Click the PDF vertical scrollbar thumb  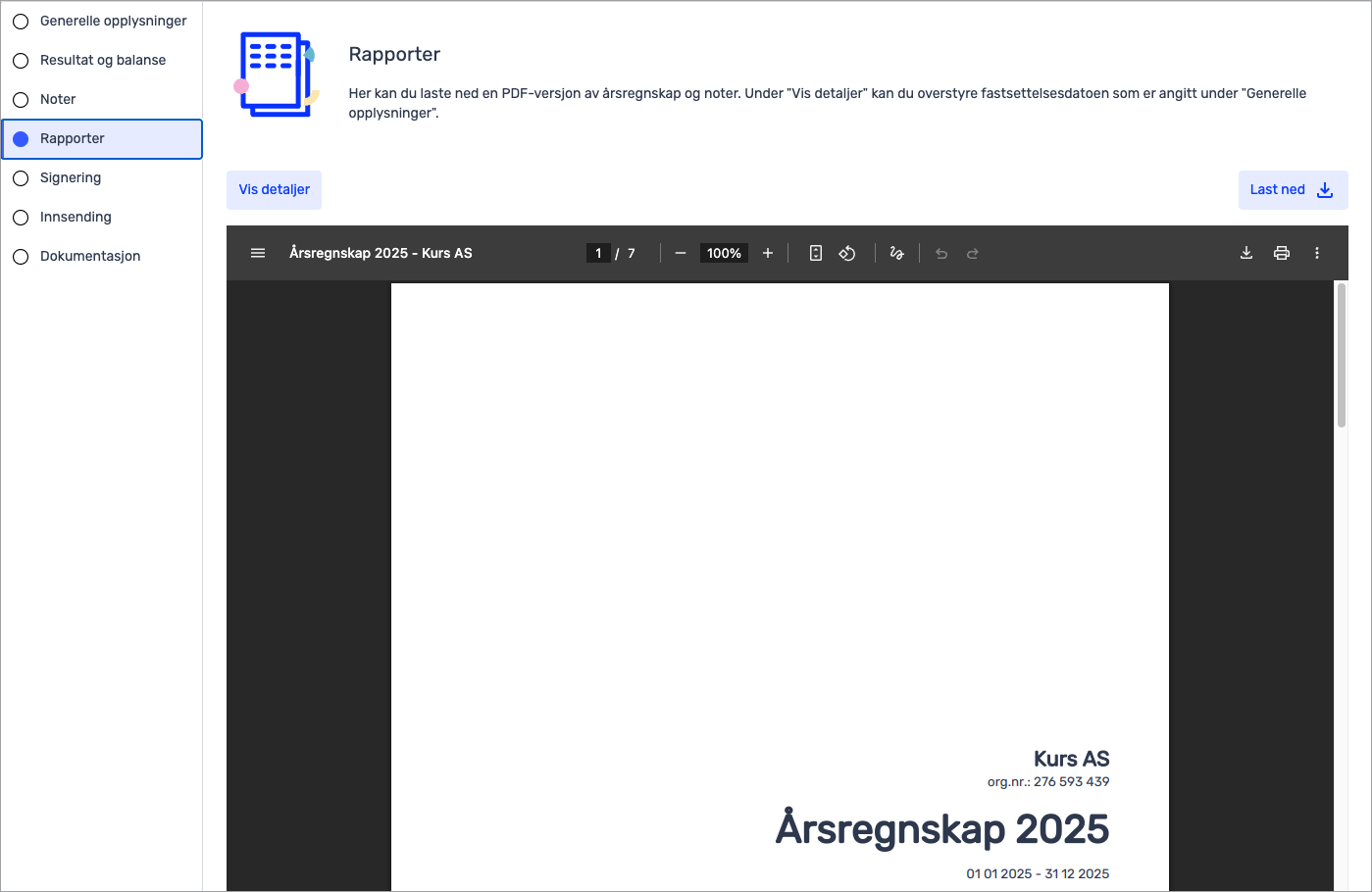1341,355
